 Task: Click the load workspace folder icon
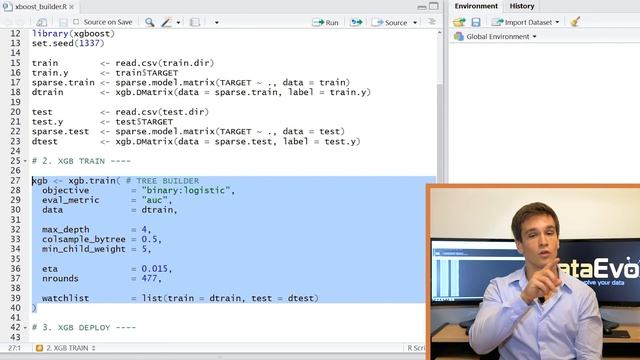[459, 22]
